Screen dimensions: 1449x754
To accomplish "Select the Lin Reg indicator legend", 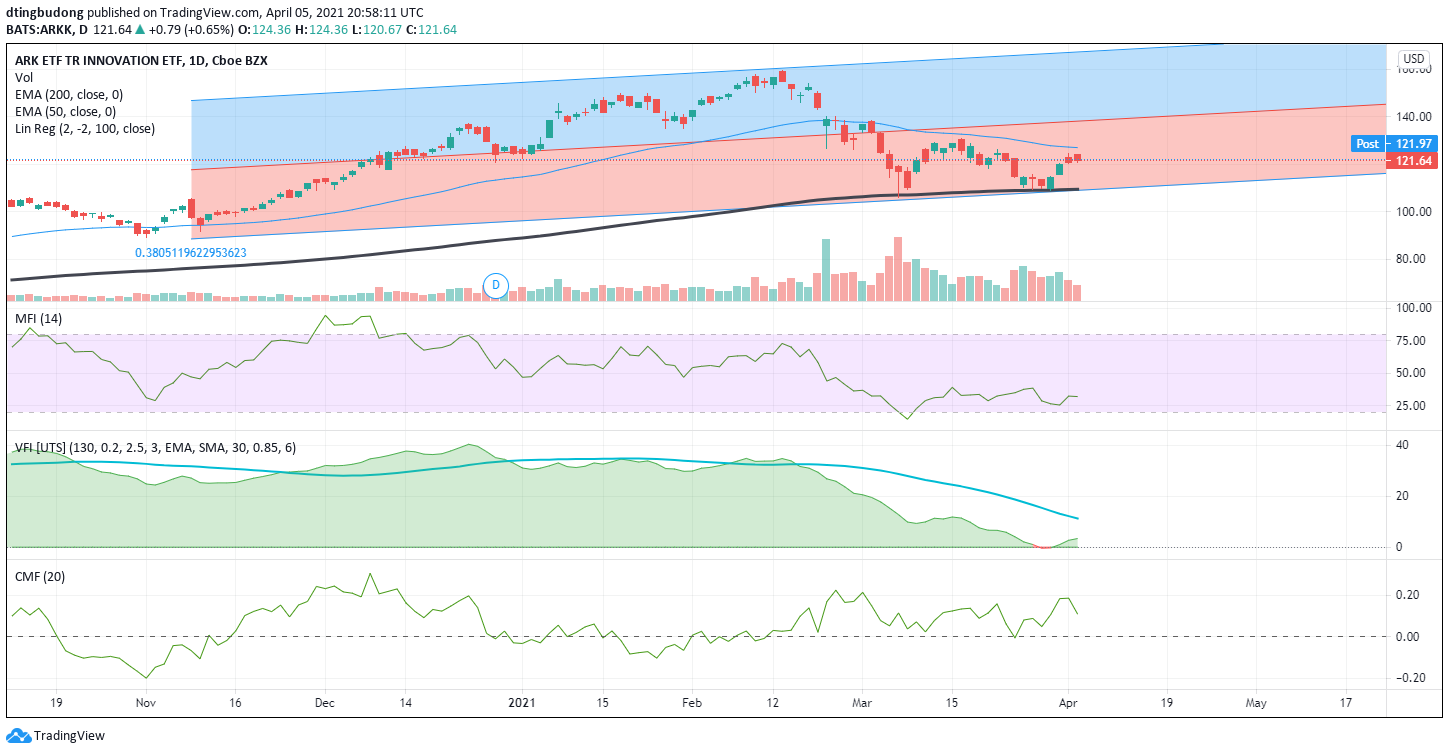I will tap(85, 128).
